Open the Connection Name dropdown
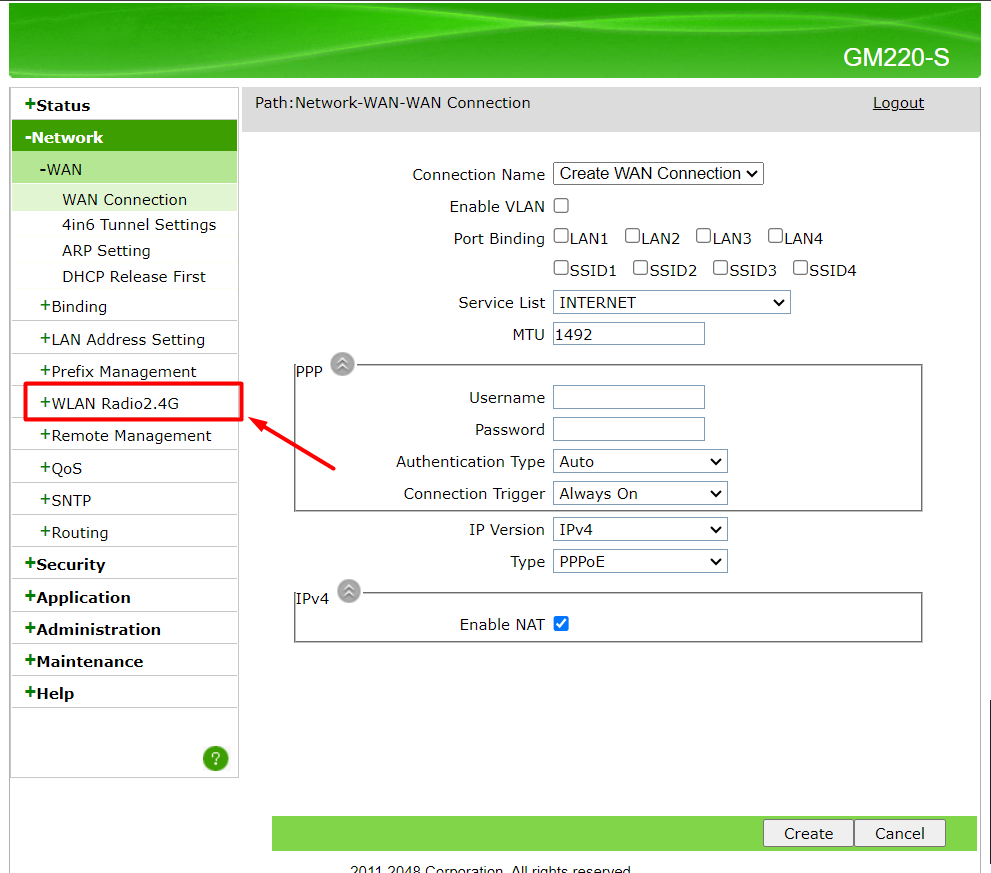This screenshot has width=991, height=873. tap(658, 174)
